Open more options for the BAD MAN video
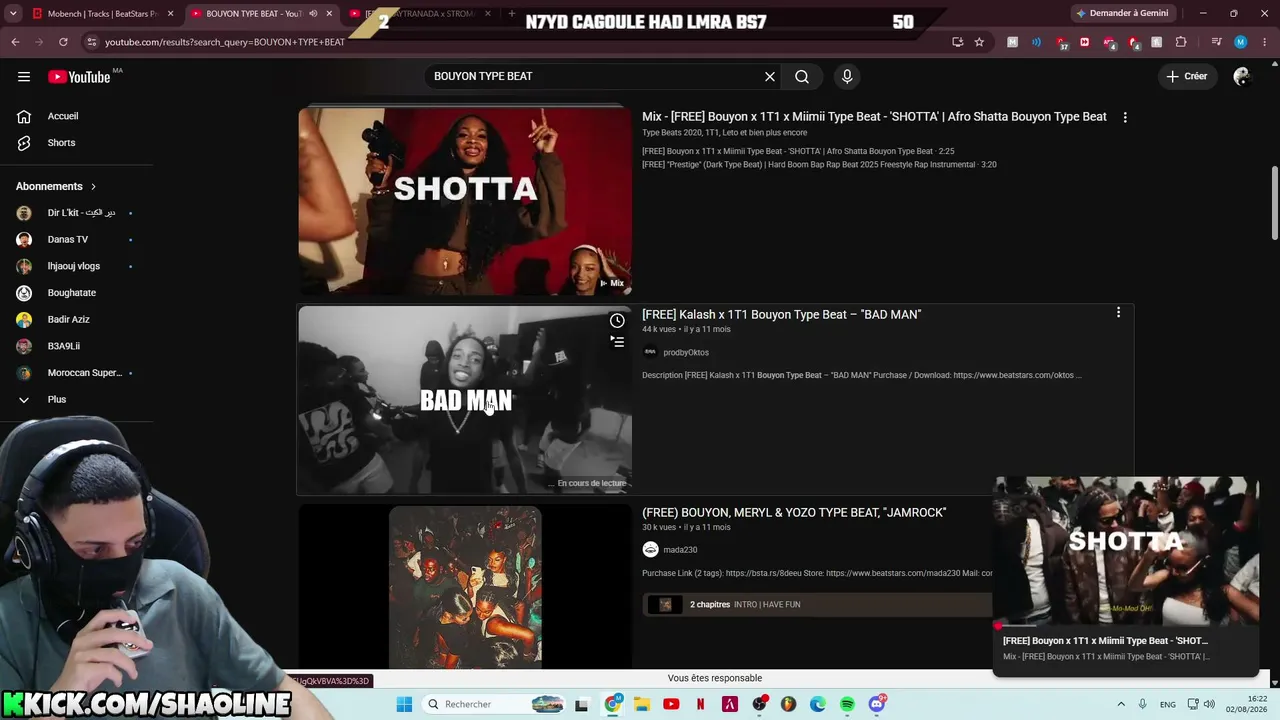 pyautogui.click(x=1118, y=313)
